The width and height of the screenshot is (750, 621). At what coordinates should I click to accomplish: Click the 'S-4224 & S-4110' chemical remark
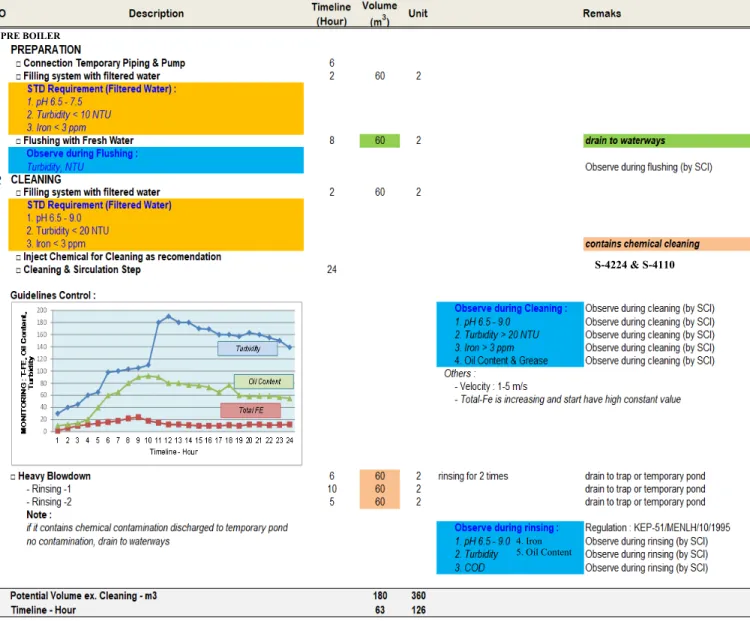(x=634, y=265)
